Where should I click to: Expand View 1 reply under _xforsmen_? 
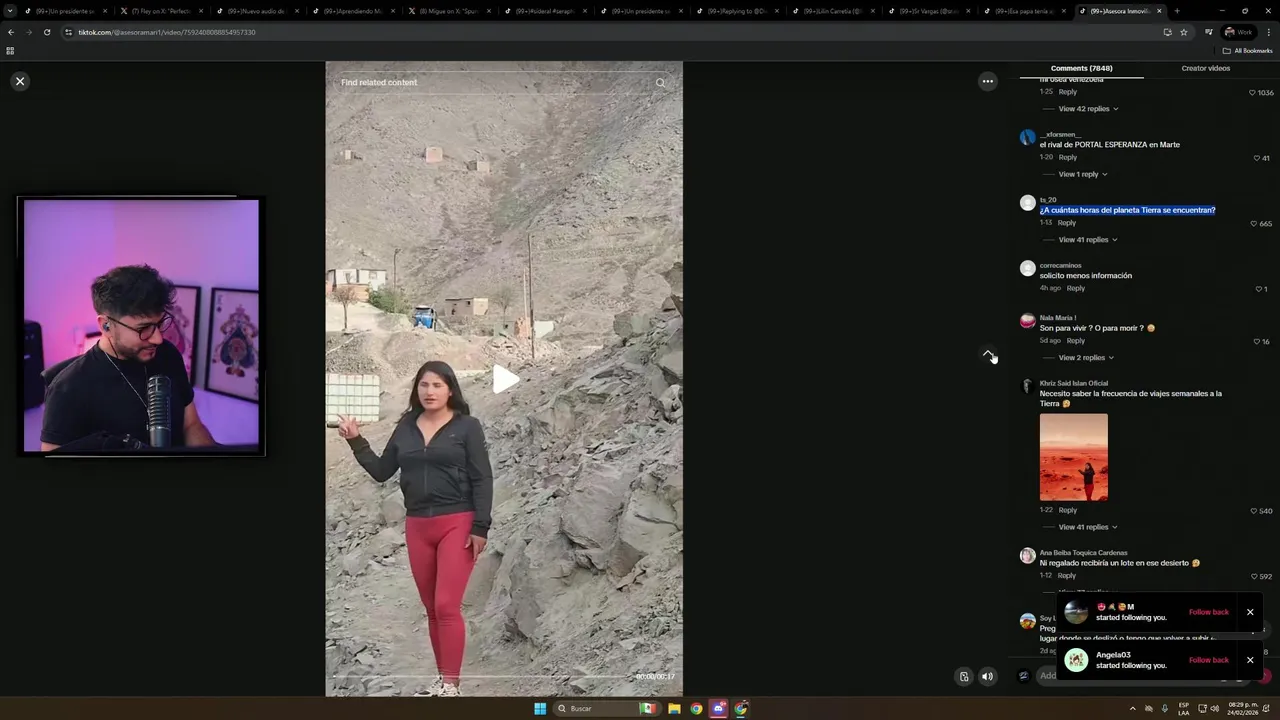pos(1083,174)
